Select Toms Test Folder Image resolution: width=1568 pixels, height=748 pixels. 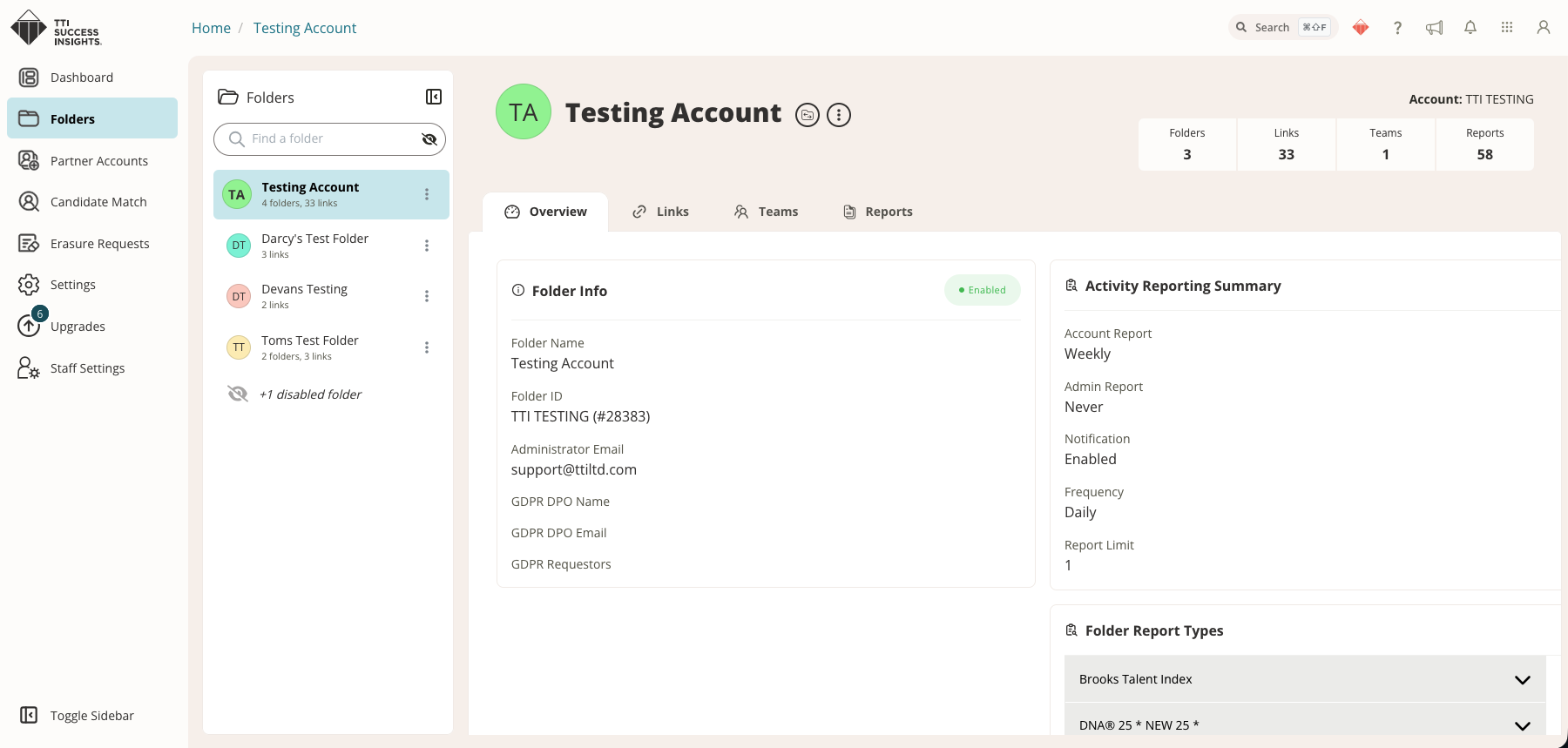pyautogui.click(x=331, y=347)
